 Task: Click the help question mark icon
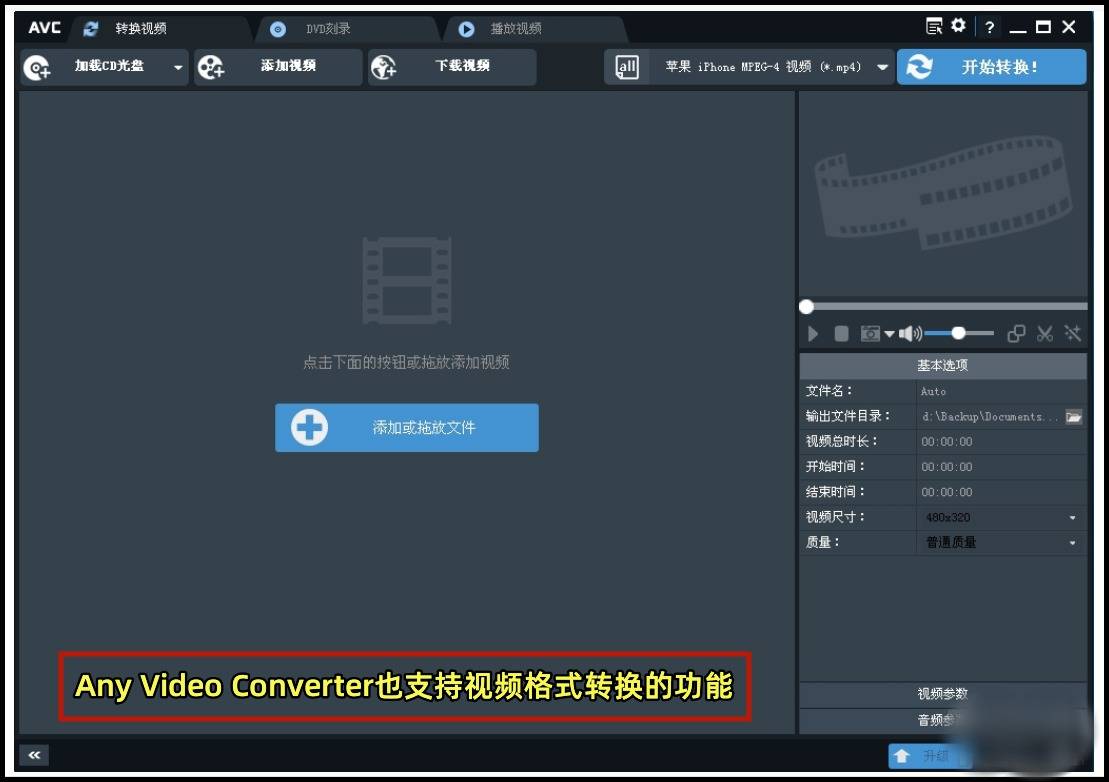click(x=989, y=28)
